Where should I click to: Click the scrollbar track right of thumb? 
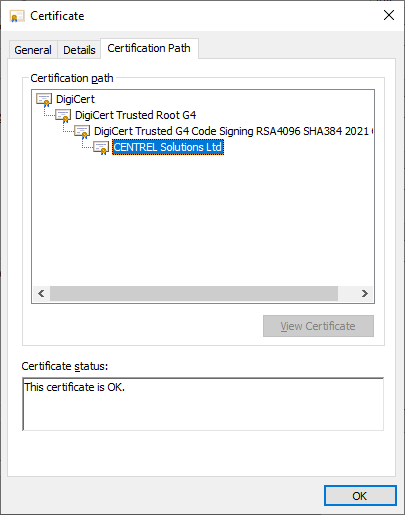click(x=347, y=293)
